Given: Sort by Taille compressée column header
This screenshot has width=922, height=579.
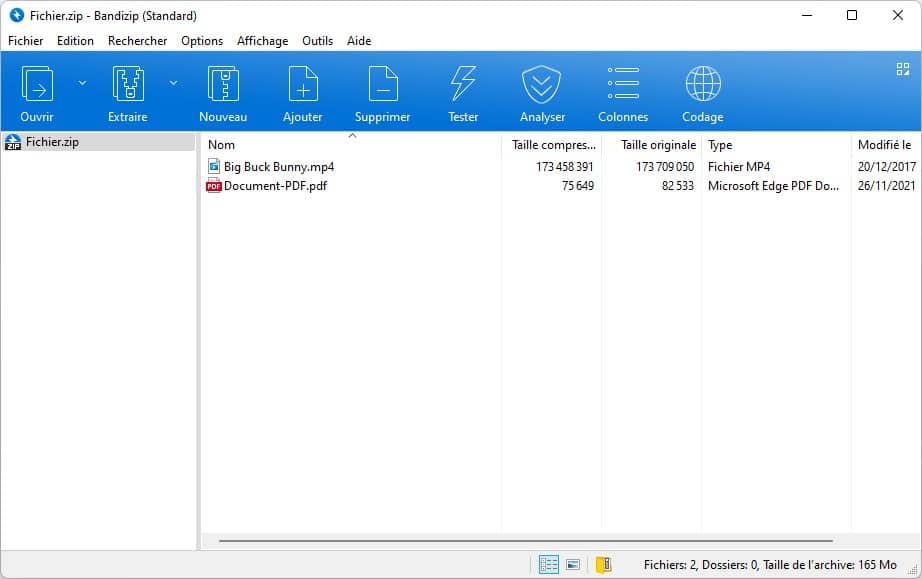Looking at the screenshot, I should pos(552,145).
